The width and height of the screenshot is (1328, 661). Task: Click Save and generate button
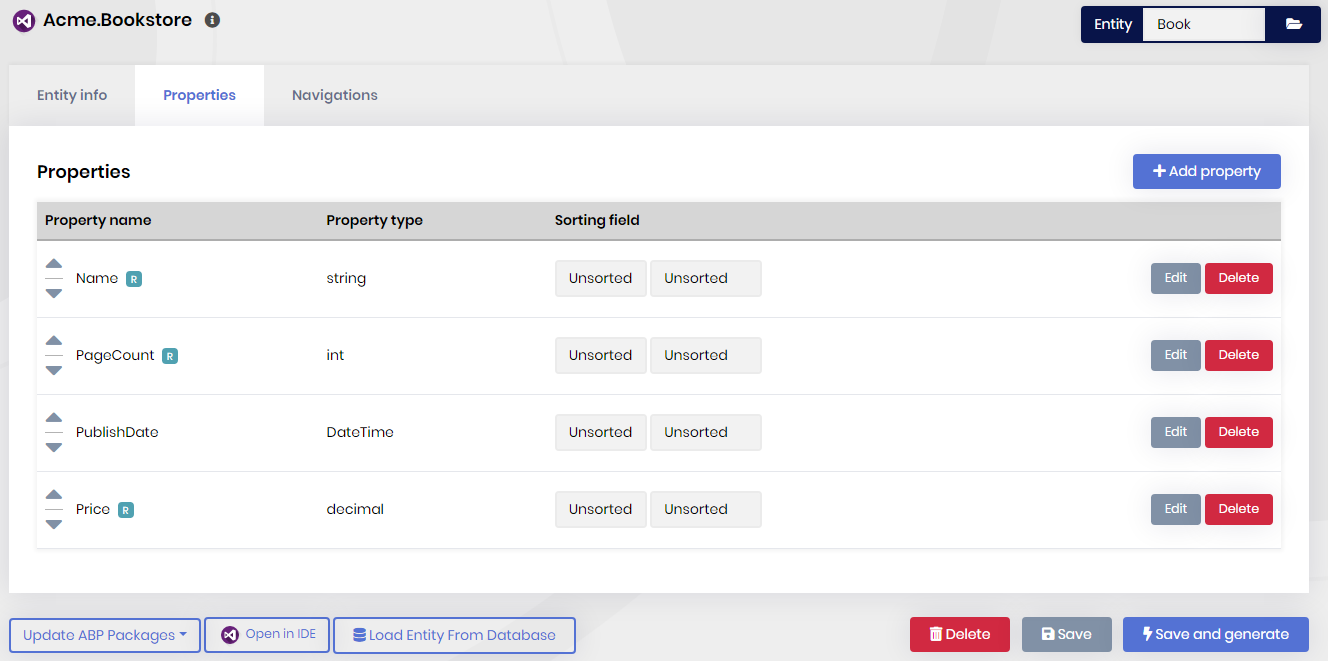(1216, 634)
